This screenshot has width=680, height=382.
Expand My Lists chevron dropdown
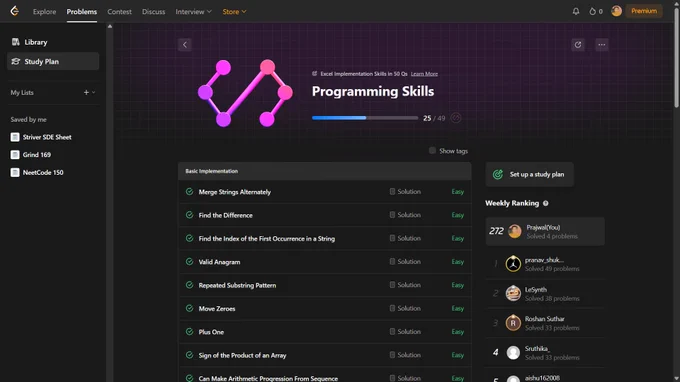coord(93,92)
